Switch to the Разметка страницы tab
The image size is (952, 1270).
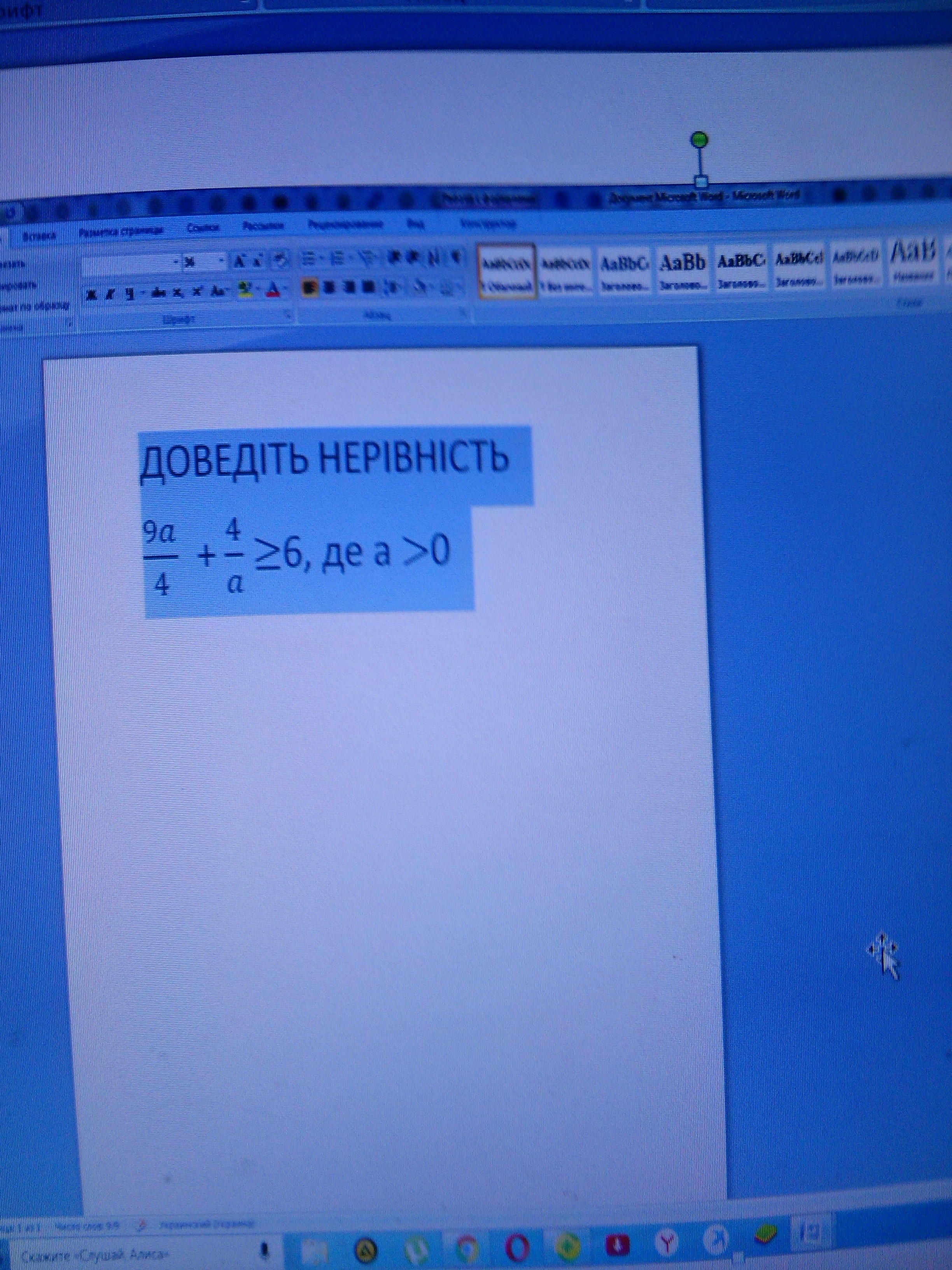[x=122, y=231]
